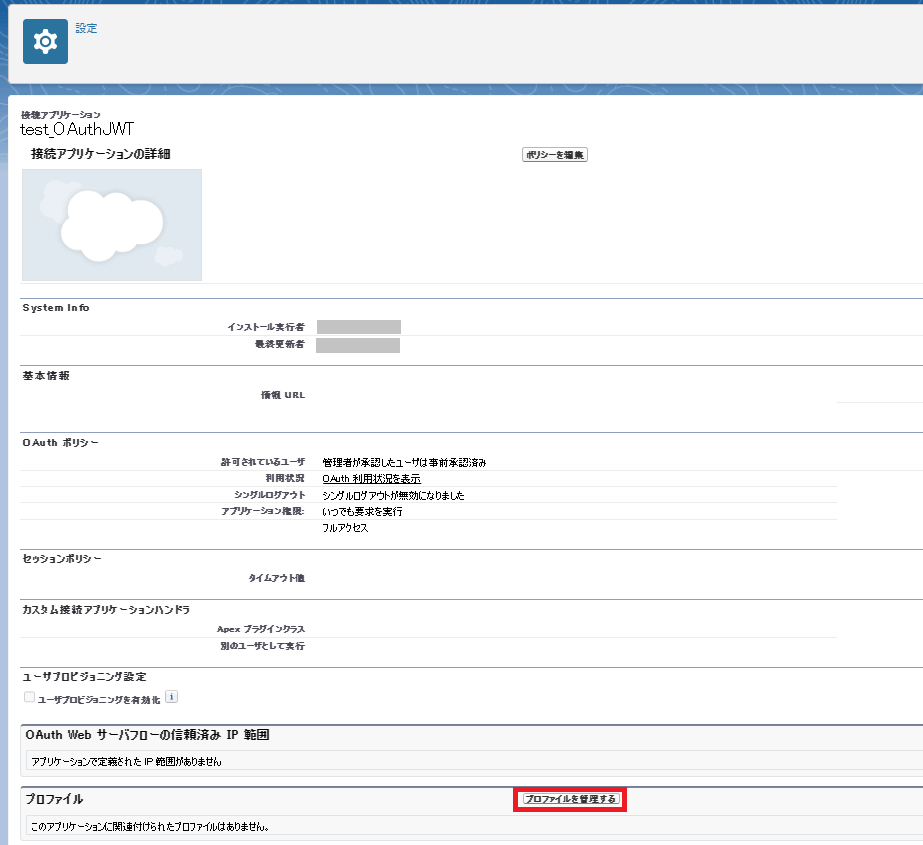
Task: Click the blue Setup gear icon
Action: 45,41
